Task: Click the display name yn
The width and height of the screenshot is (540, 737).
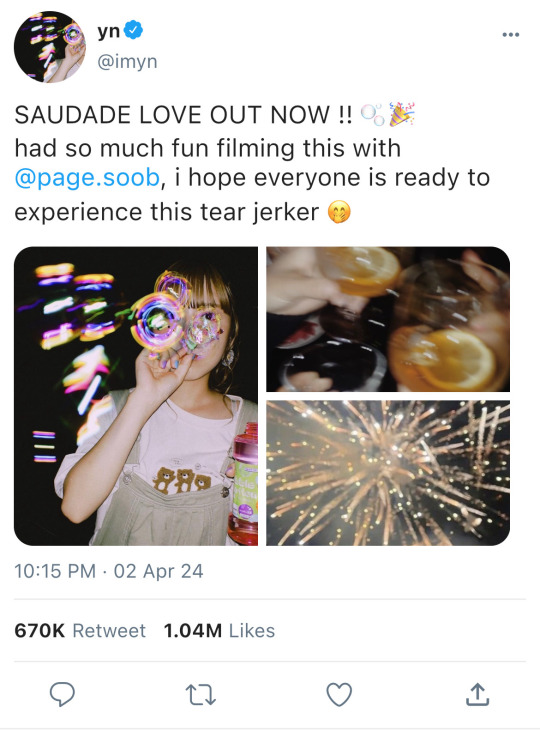Action: click(x=109, y=31)
